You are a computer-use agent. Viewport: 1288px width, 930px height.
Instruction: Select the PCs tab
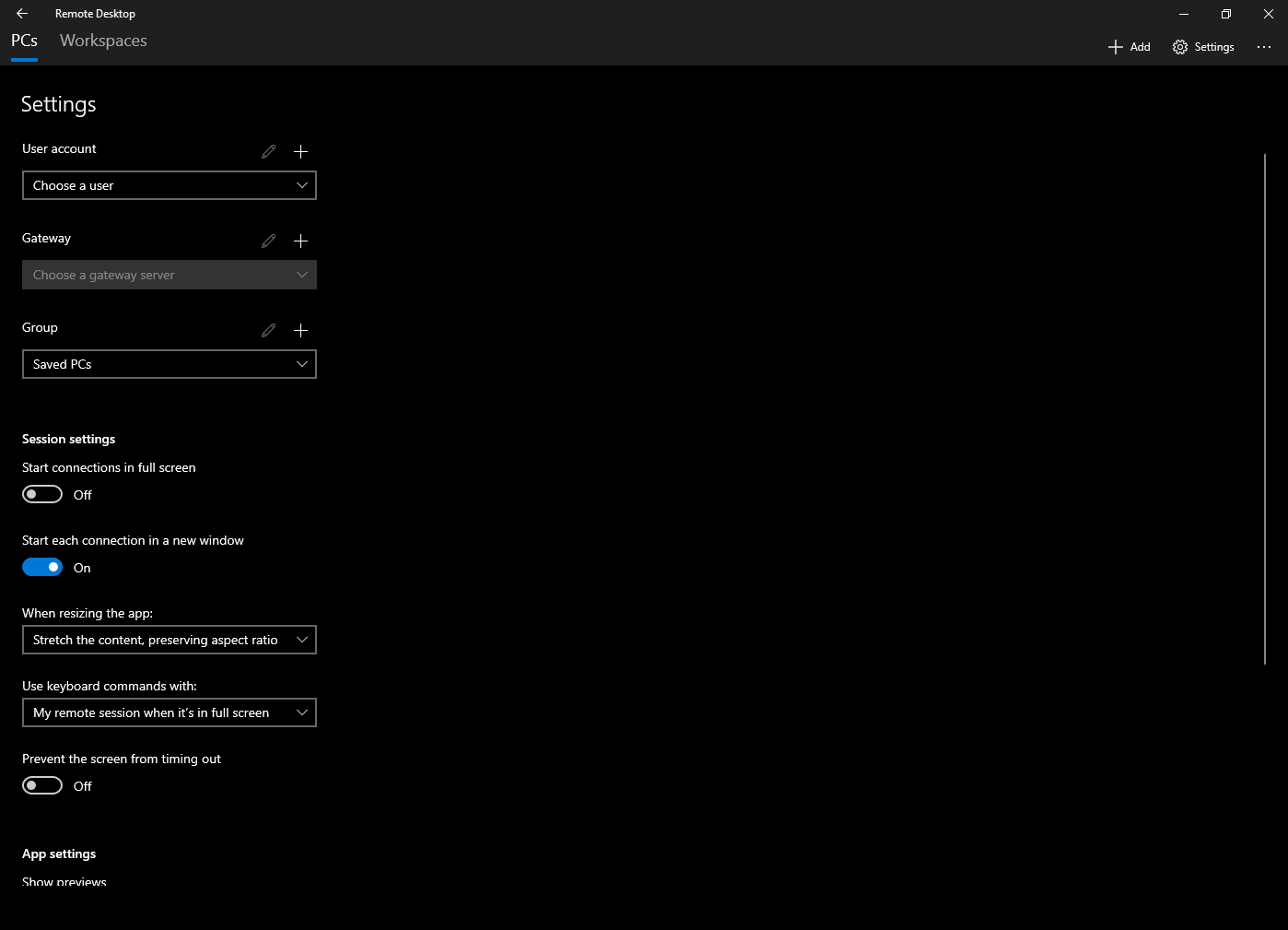click(x=24, y=41)
